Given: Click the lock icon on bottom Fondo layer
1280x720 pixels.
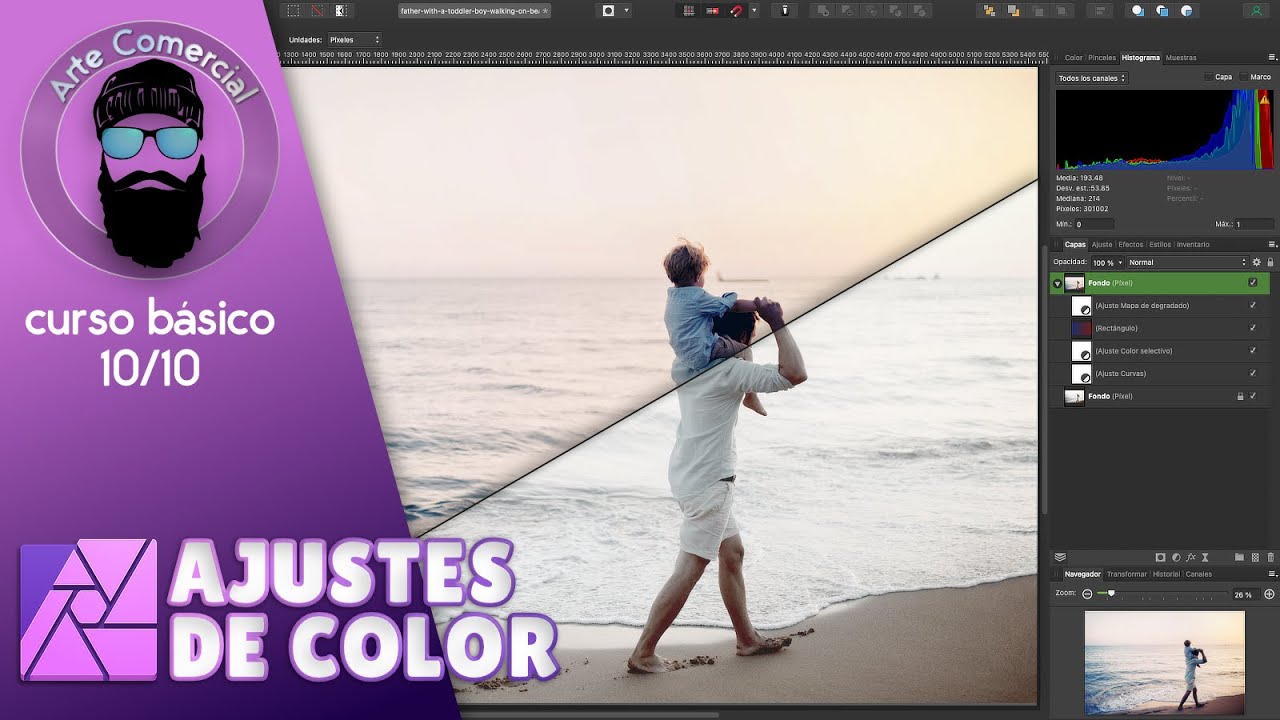Looking at the screenshot, I should (x=1240, y=396).
